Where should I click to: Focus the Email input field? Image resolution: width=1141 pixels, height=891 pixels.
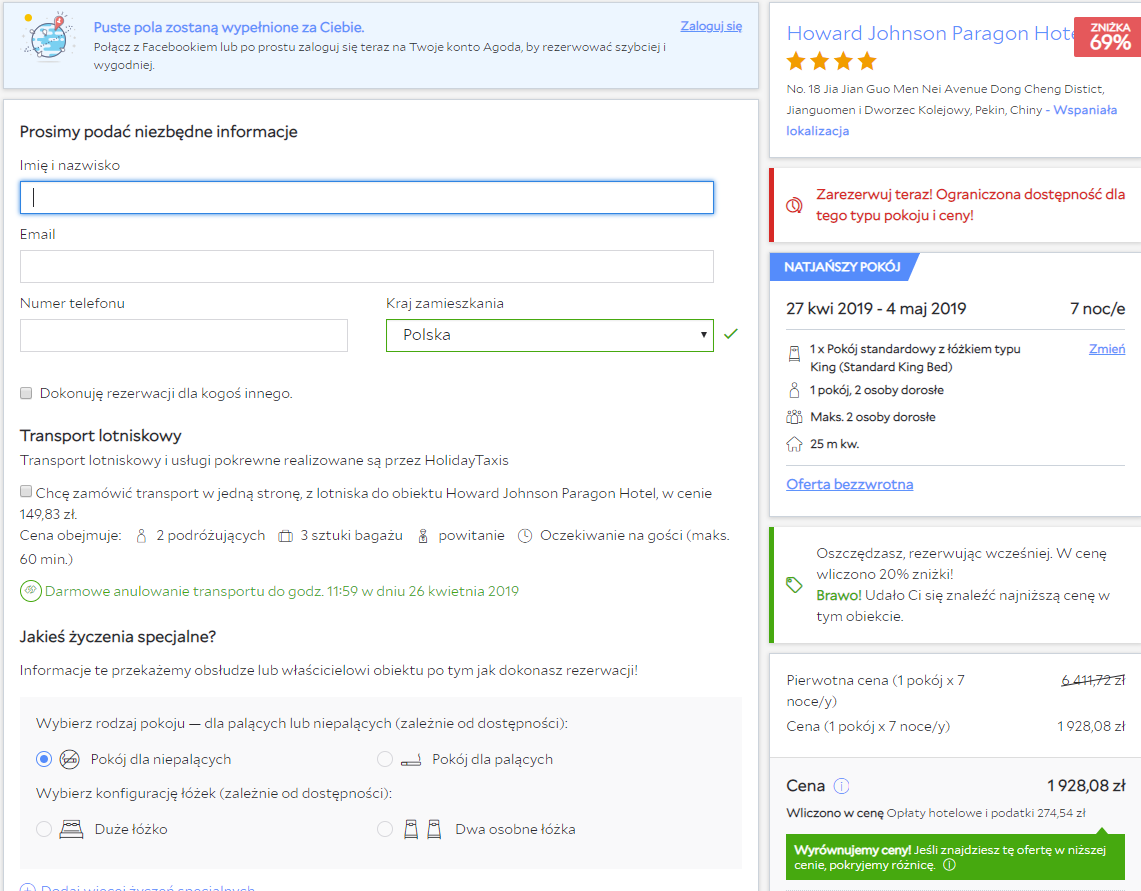coord(367,267)
